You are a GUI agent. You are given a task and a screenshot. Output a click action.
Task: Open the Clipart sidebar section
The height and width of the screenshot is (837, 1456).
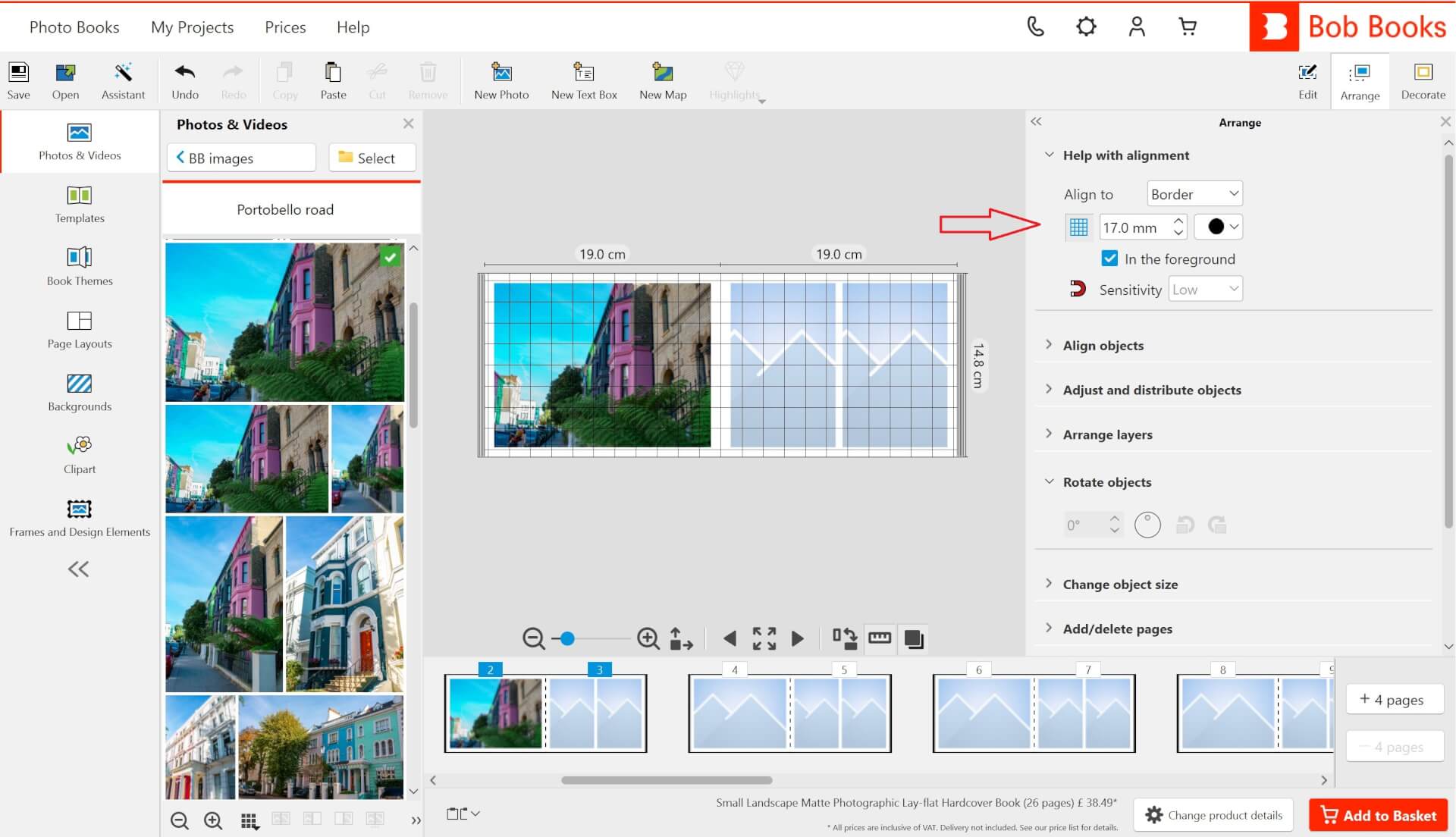(x=80, y=455)
